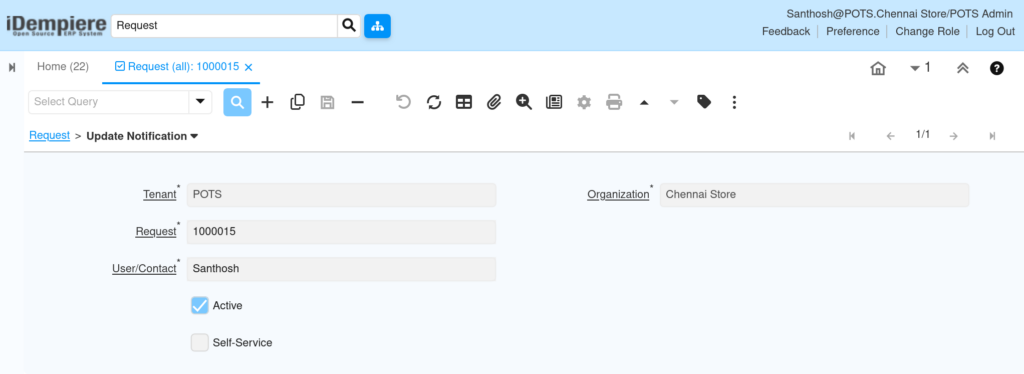Click the Process gear icon

pyautogui.click(x=584, y=102)
